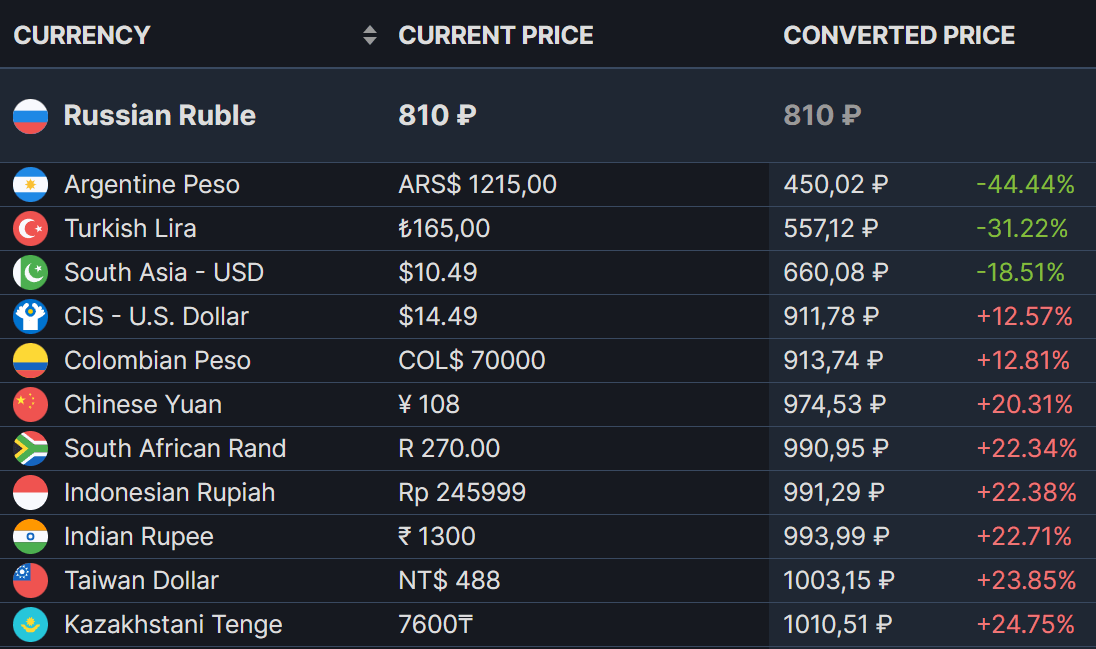Click the sort direction indicator beside CURRENCY

pos(369,35)
